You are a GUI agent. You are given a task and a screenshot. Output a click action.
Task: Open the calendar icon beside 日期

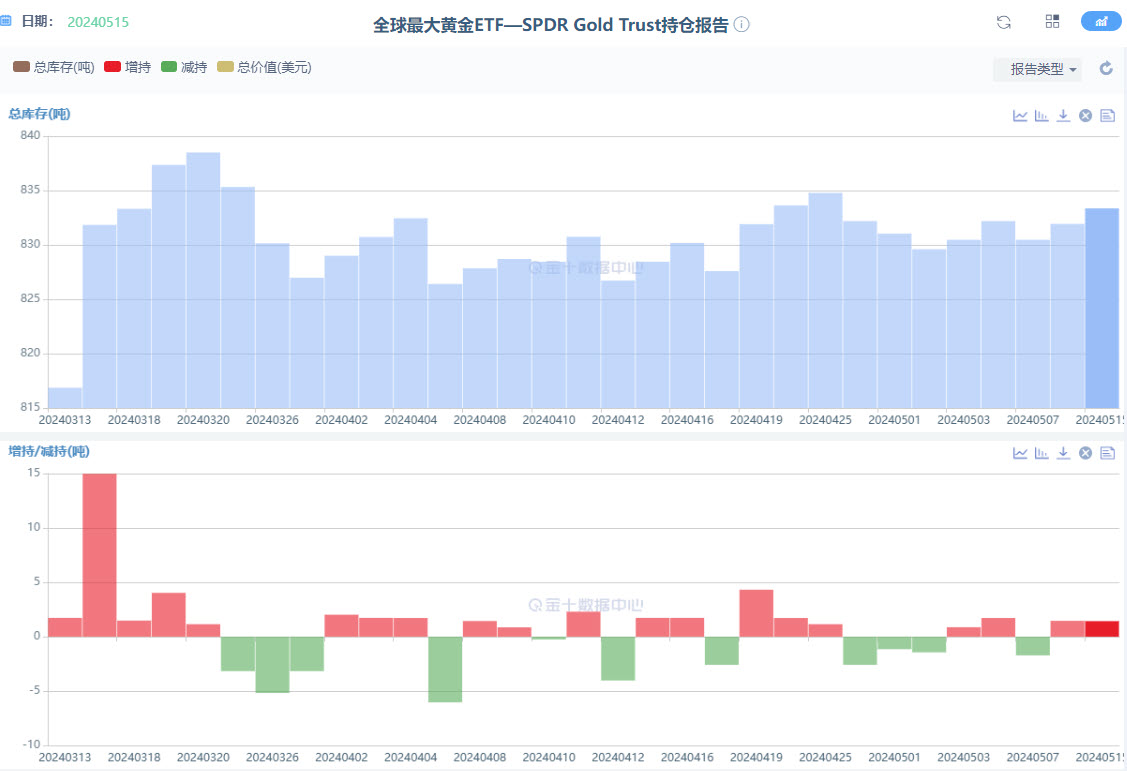(x=5, y=21)
